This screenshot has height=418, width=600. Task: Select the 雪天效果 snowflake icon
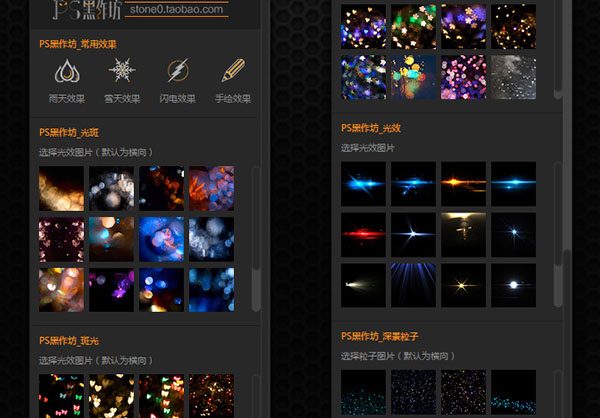point(122,72)
